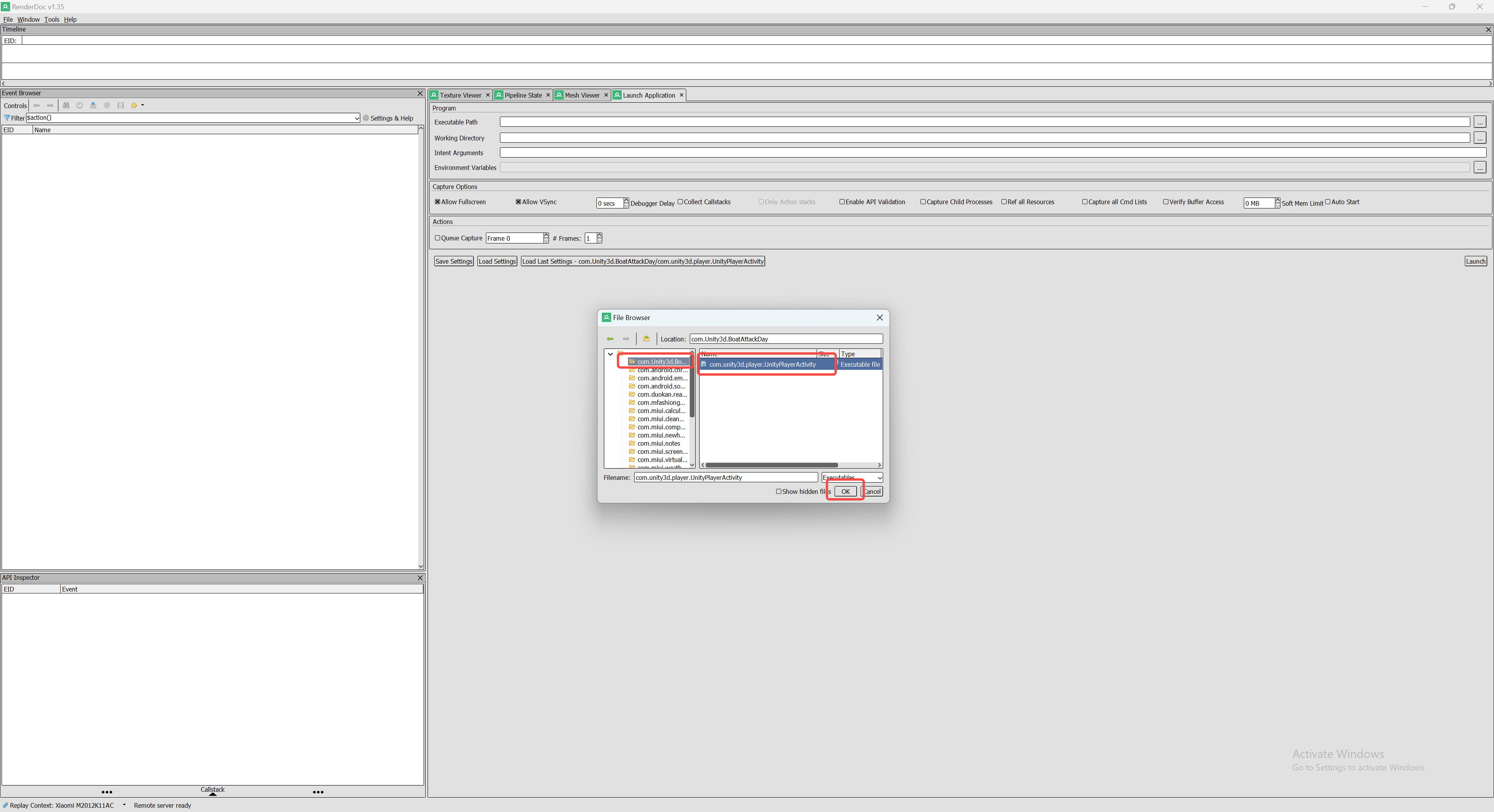Open the Executables file type dropdown
The height and width of the screenshot is (812, 1494).
tap(879, 478)
